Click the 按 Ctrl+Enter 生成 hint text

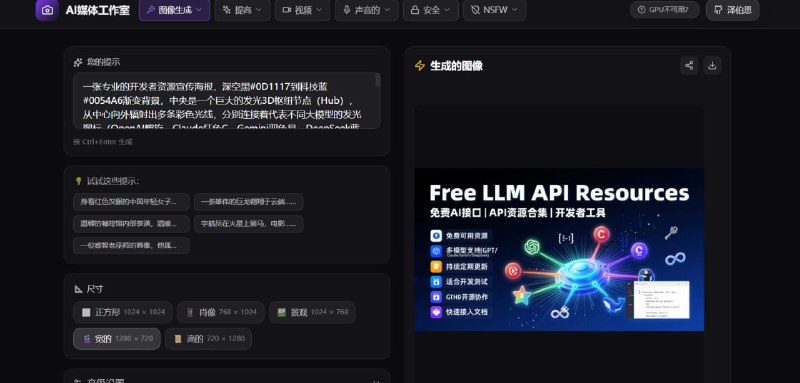(x=103, y=142)
